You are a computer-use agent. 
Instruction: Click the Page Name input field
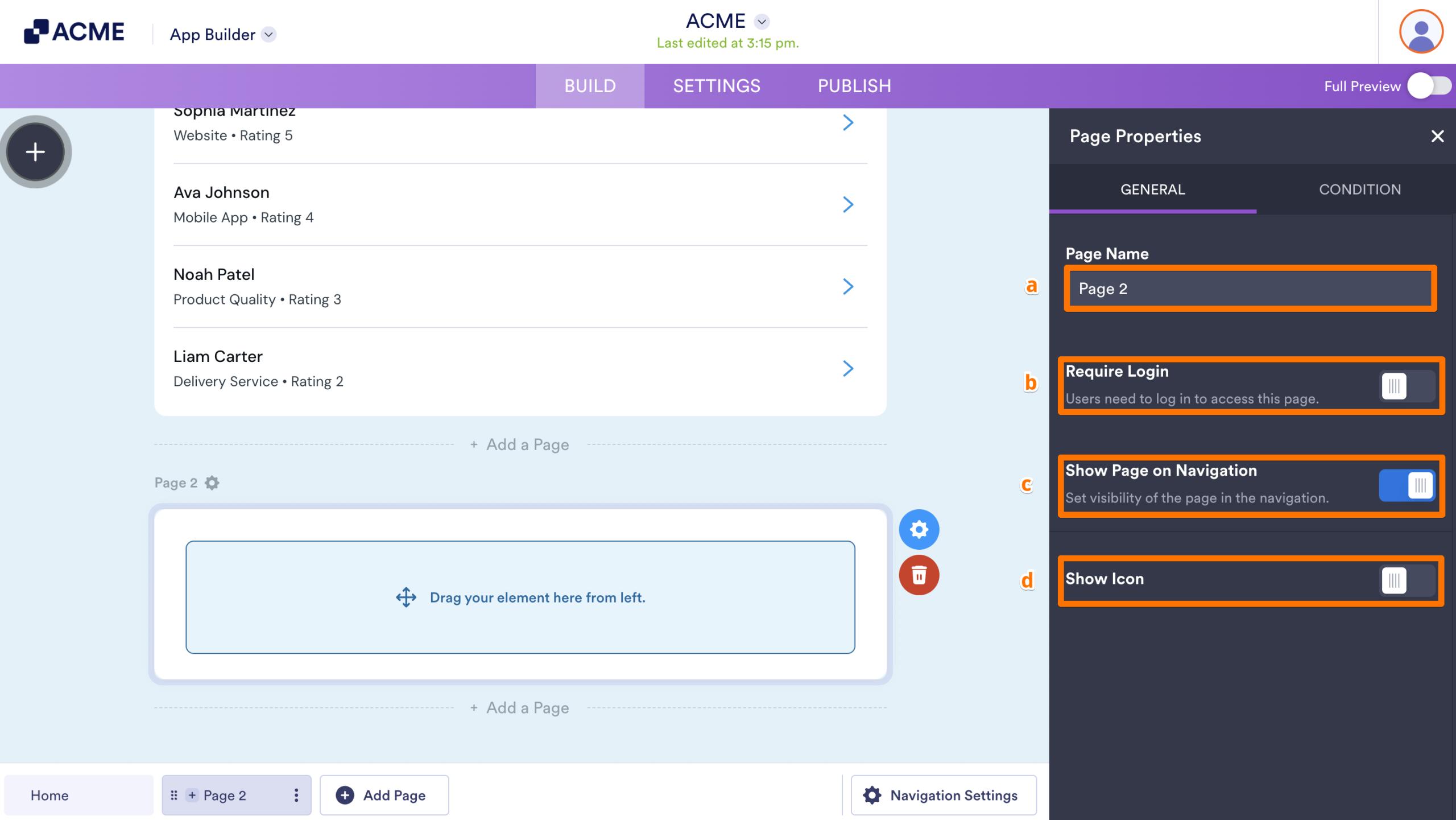tap(1250, 289)
